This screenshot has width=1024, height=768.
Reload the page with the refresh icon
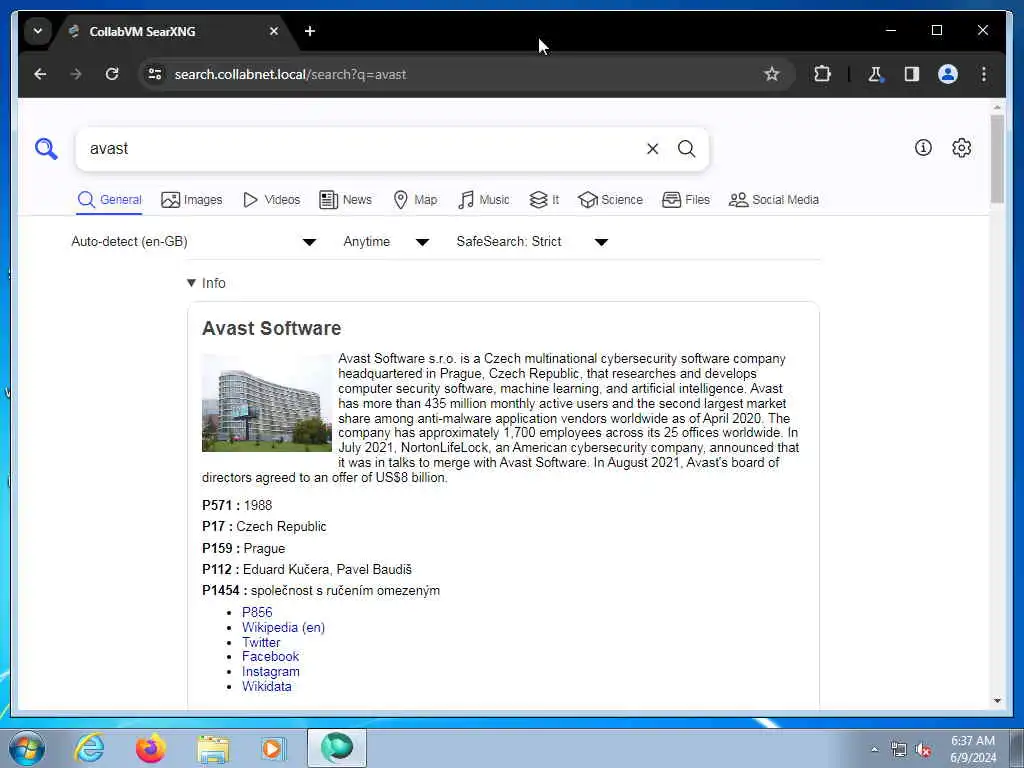click(x=112, y=74)
